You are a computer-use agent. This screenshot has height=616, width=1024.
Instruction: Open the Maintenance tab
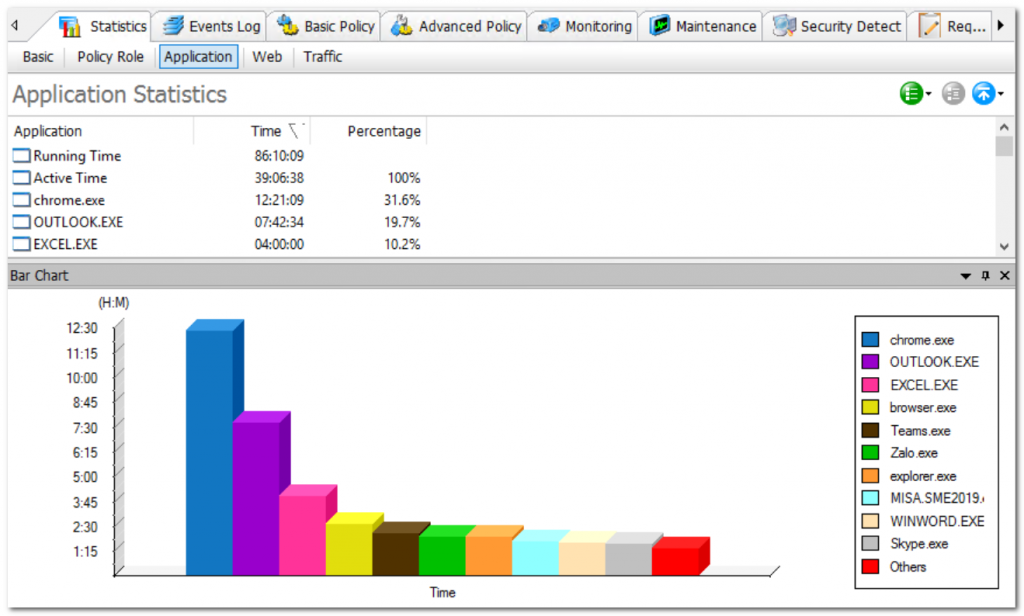click(x=702, y=26)
